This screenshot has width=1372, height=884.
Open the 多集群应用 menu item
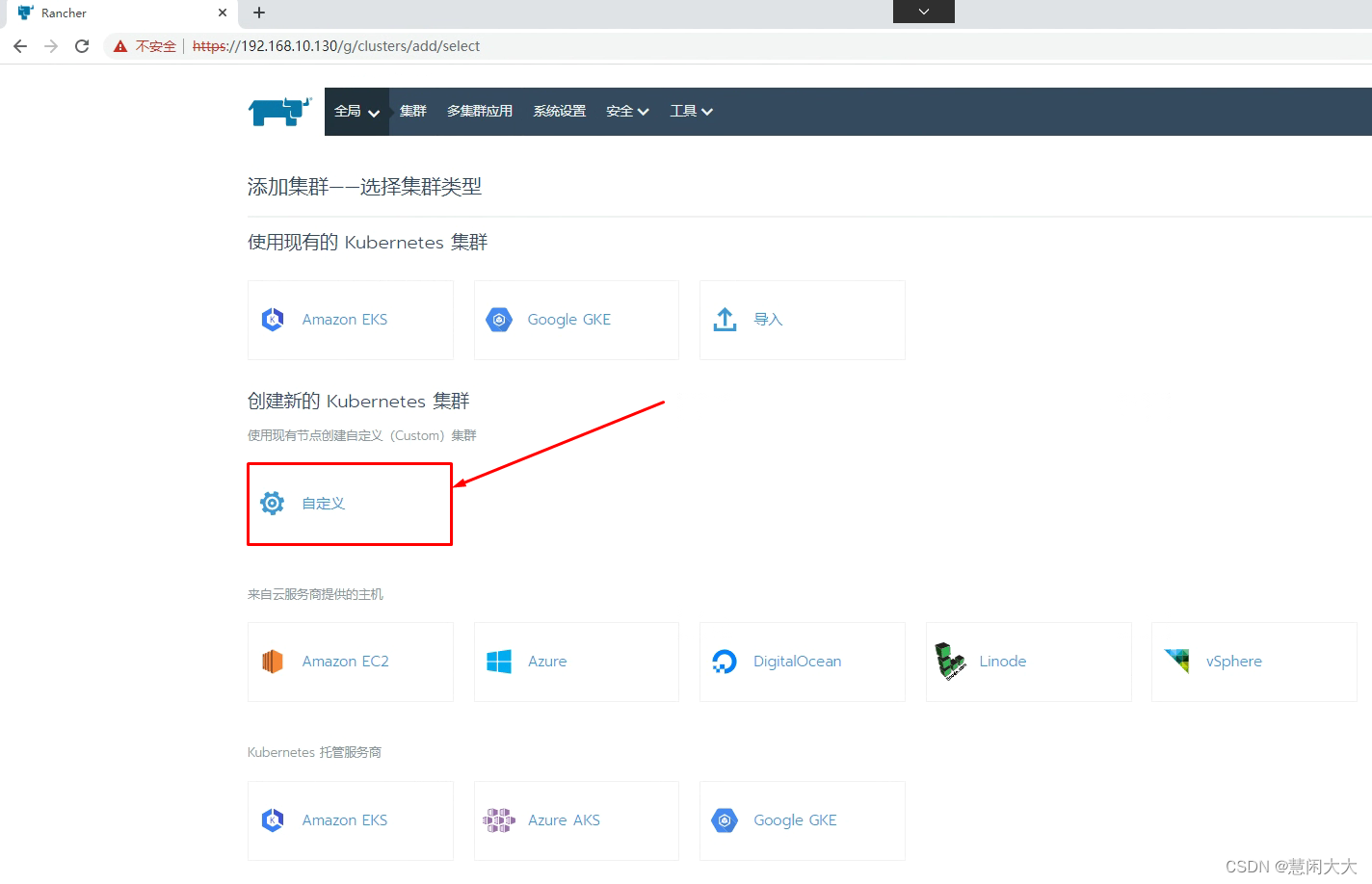click(480, 112)
